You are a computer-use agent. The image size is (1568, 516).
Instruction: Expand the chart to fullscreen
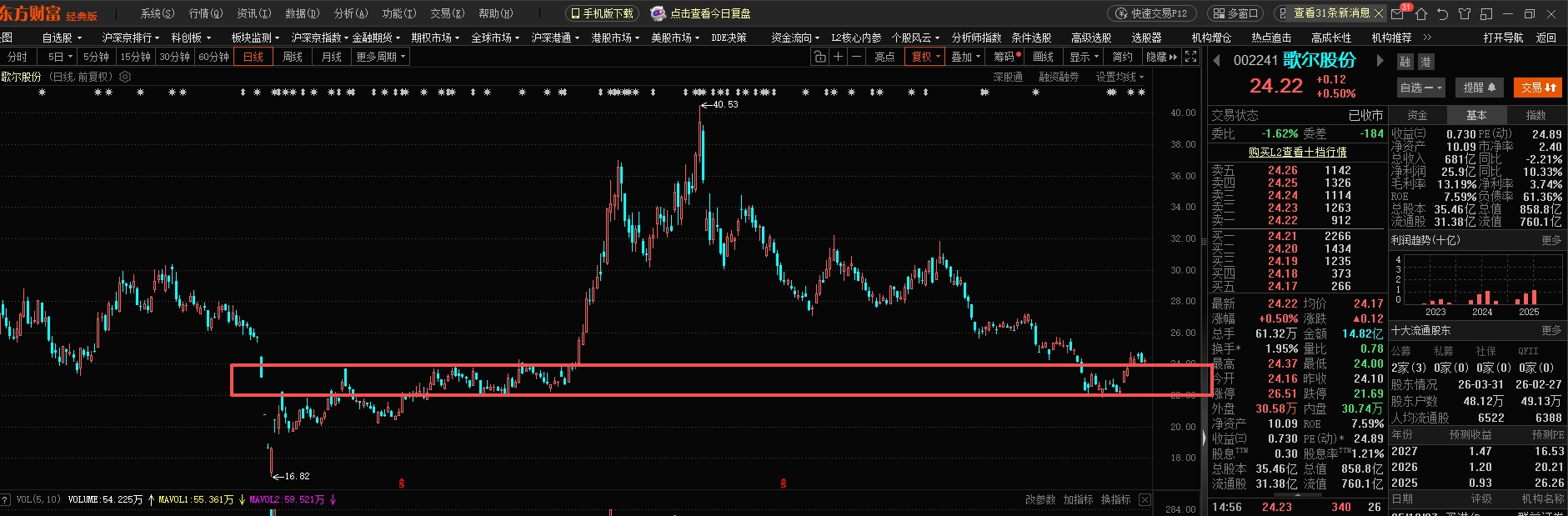pos(1191,57)
